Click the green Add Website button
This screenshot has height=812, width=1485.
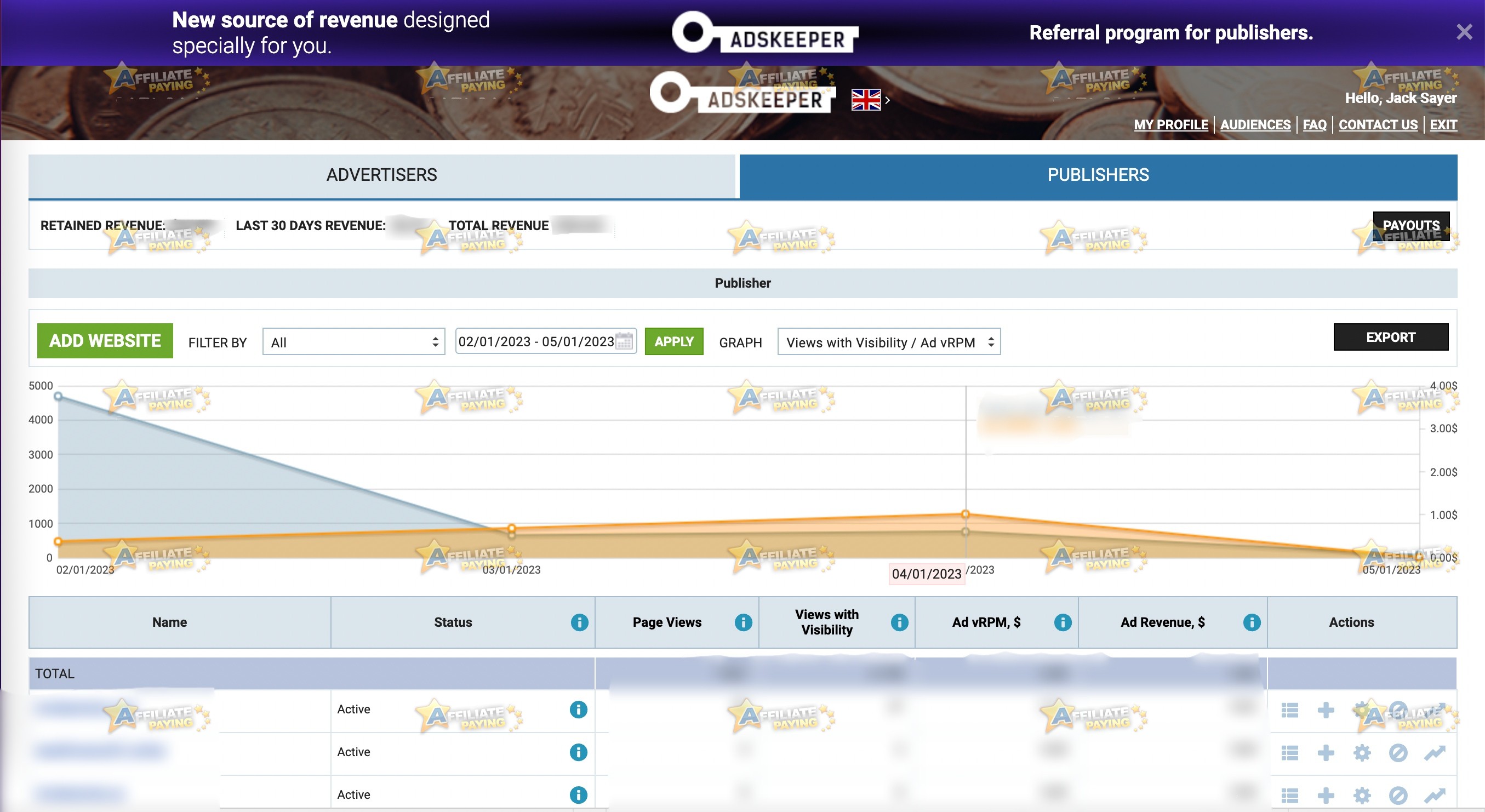[105, 341]
